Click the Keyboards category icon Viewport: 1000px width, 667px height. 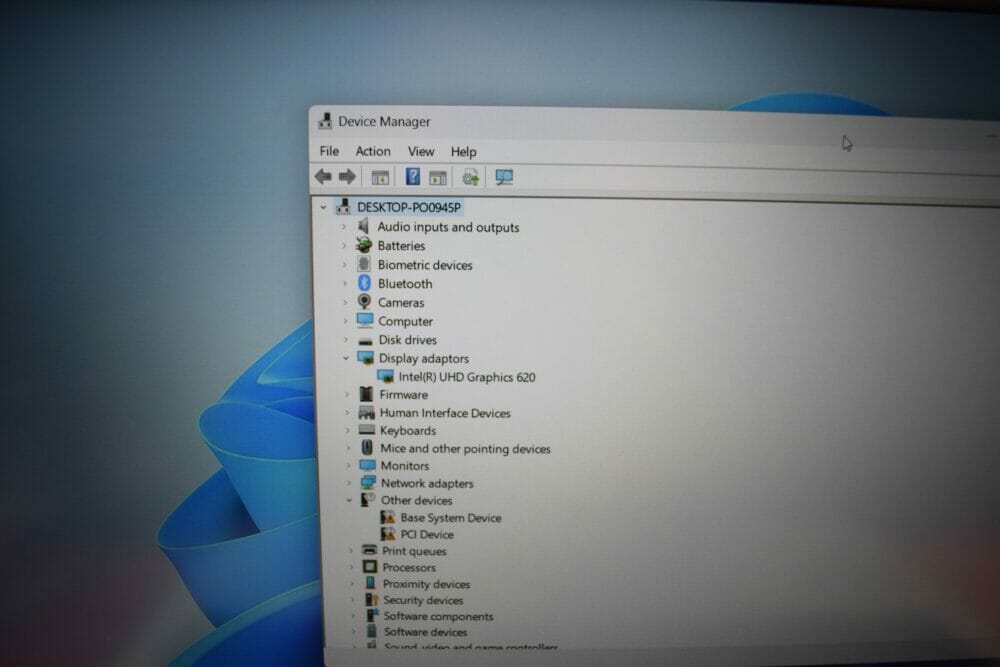(x=367, y=430)
